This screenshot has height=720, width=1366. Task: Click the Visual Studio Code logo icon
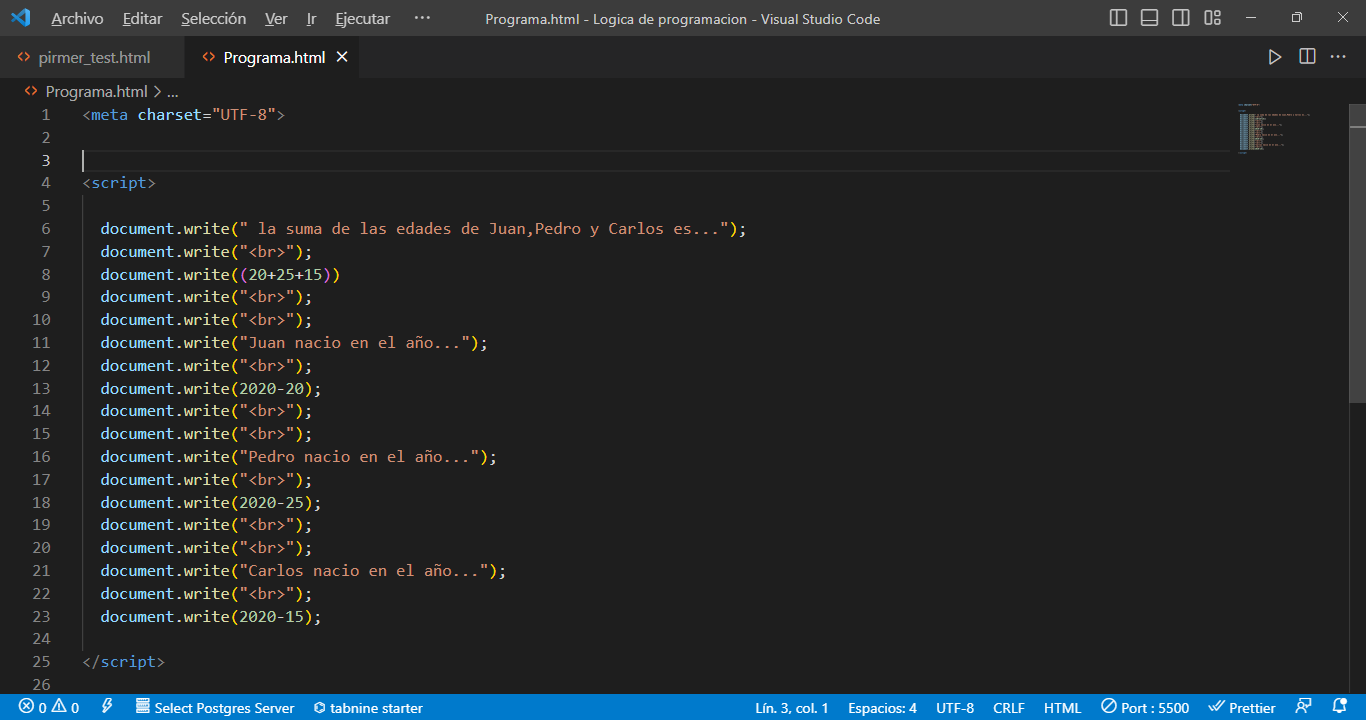tap(20, 18)
